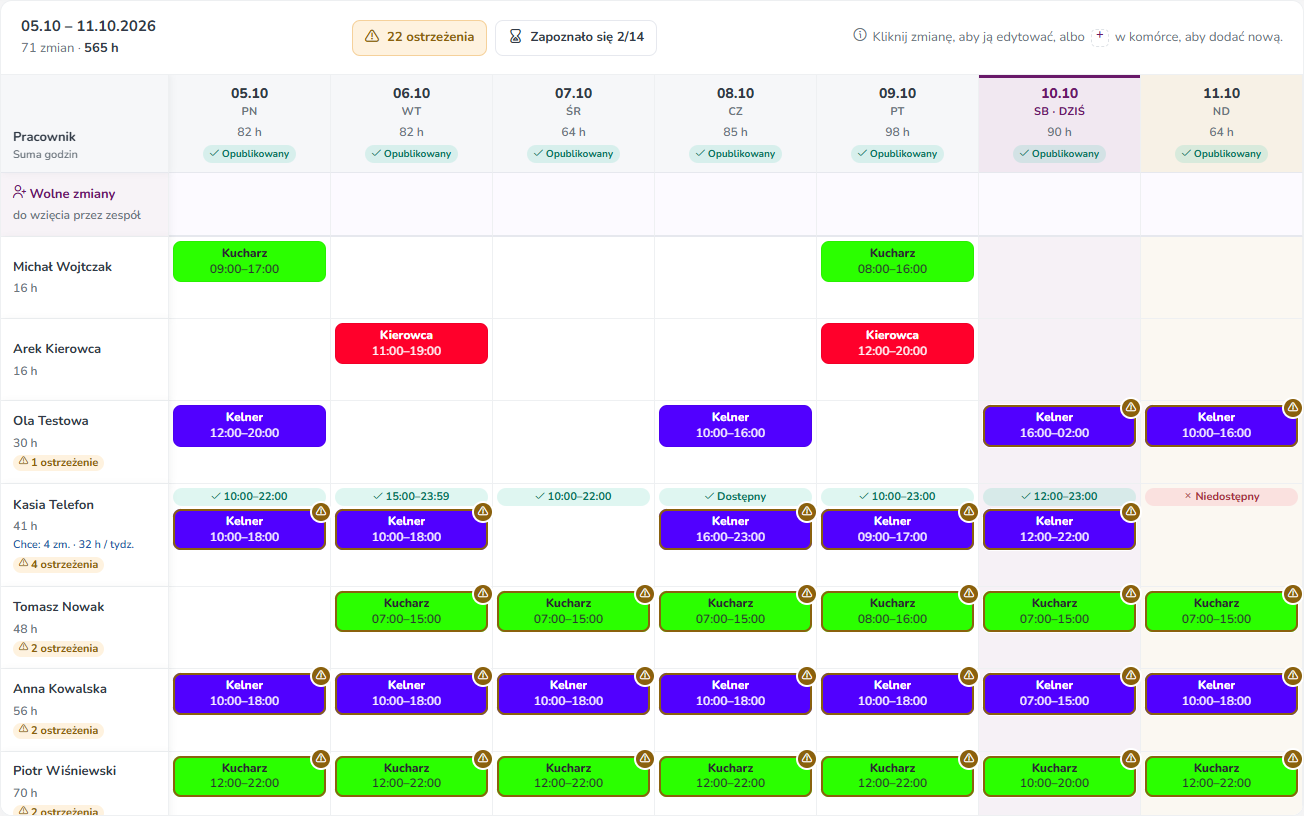Click Kasia Telefon's Dostępny availability label

[736, 497]
